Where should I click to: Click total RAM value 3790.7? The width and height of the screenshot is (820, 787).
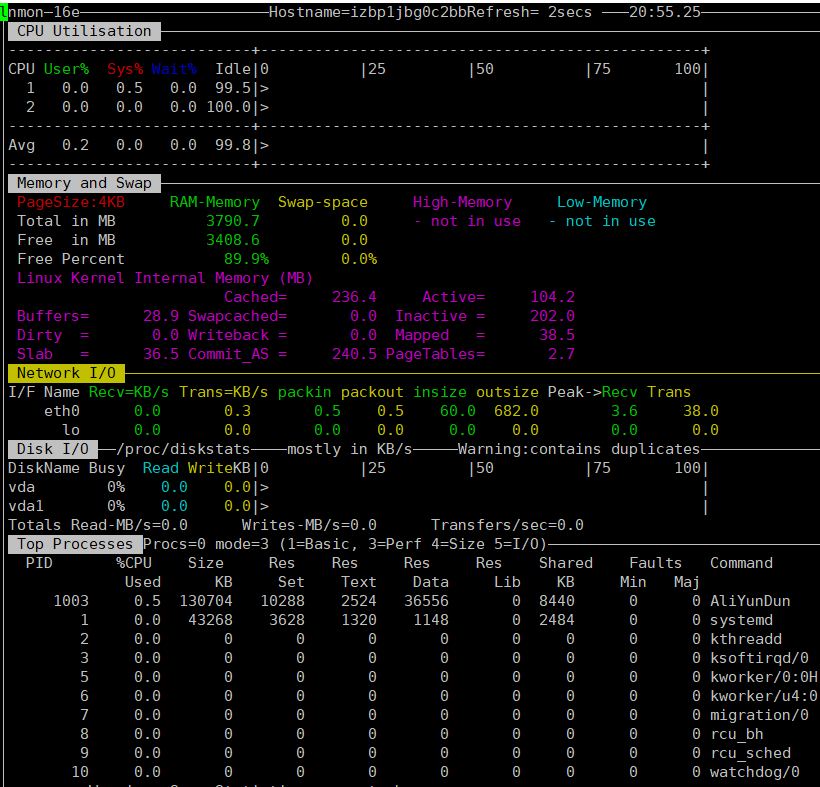pos(233,221)
